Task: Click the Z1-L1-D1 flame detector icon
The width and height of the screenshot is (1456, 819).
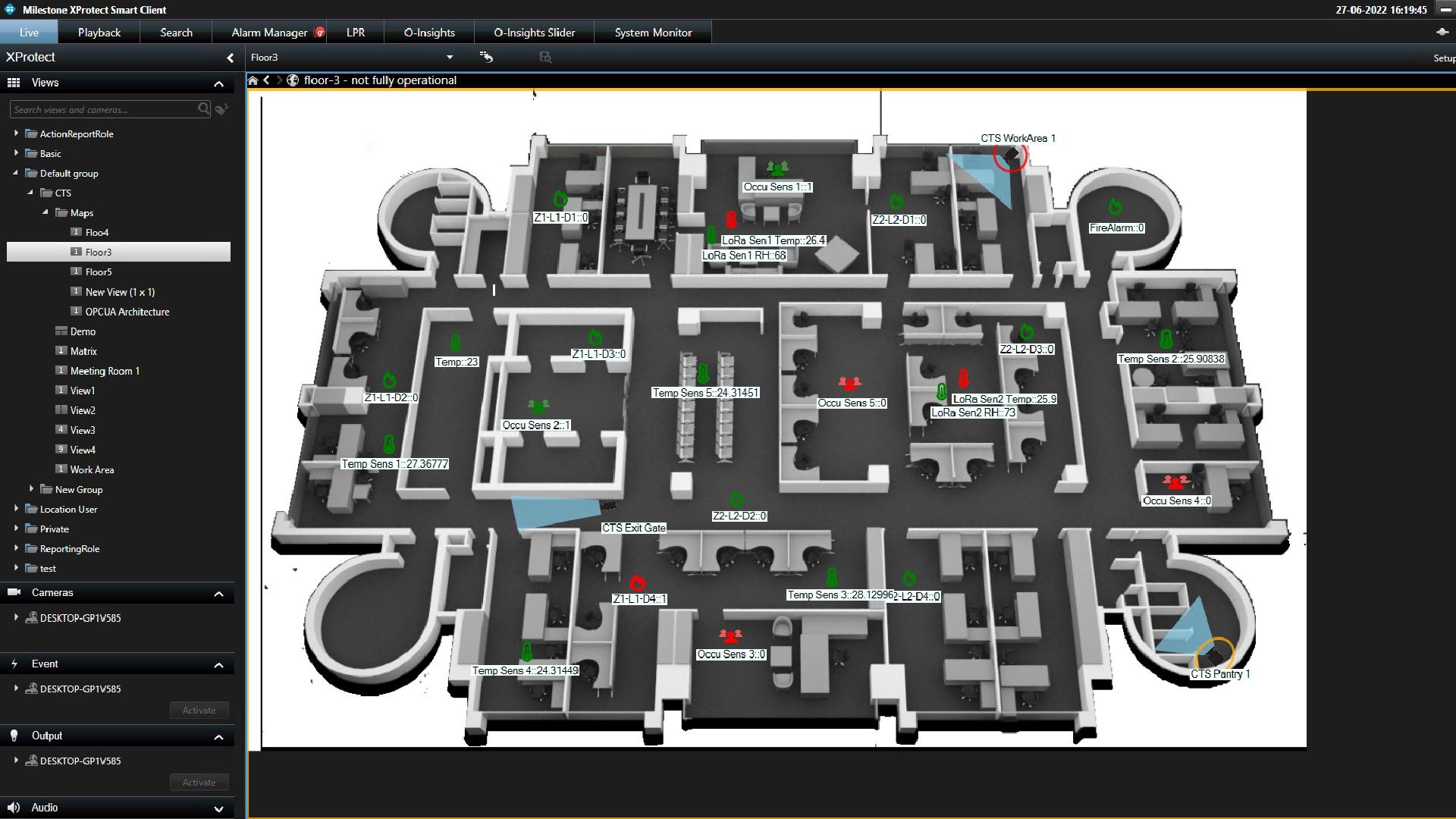Action: [x=560, y=199]
